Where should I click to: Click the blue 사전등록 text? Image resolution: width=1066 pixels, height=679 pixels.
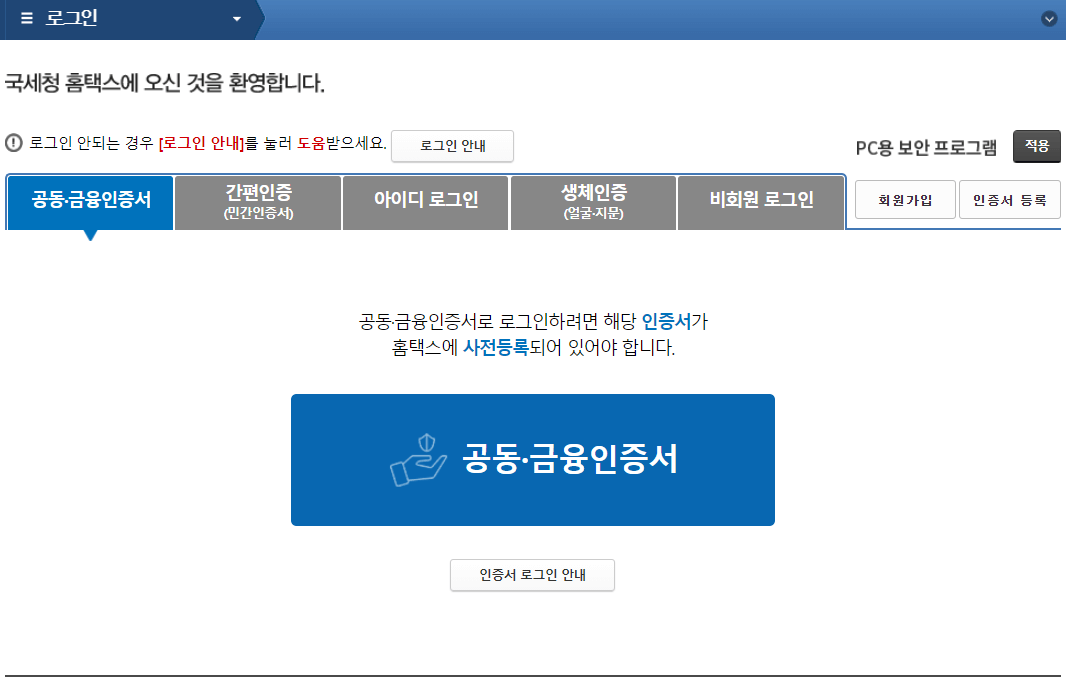click(496, 347)
